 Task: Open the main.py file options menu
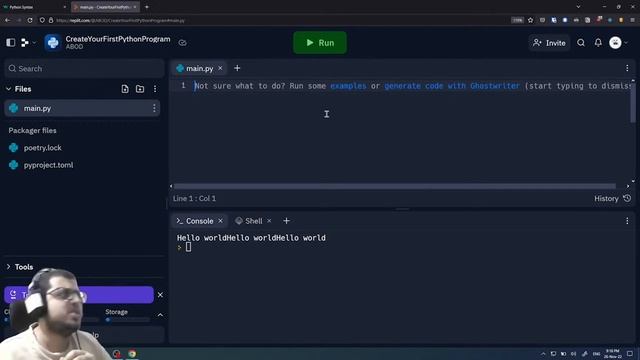154,108
